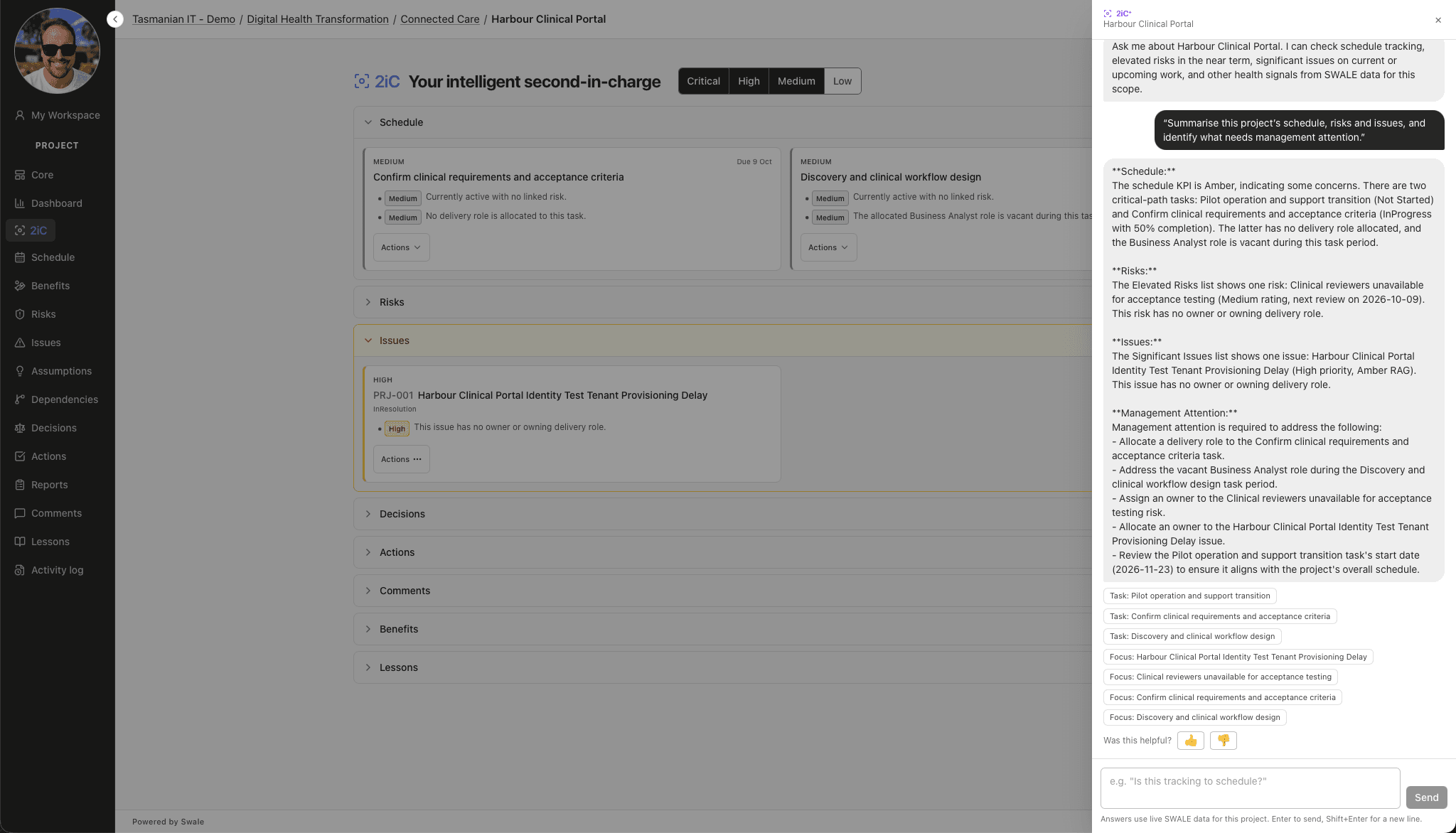Open My Workspace from the sidebar
Screen dimensions: 1456x833
58,115
